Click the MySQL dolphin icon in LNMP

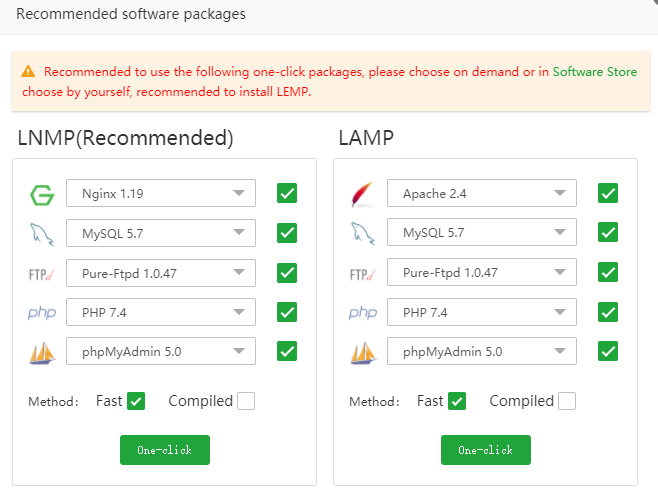click(x=41, y=233)
